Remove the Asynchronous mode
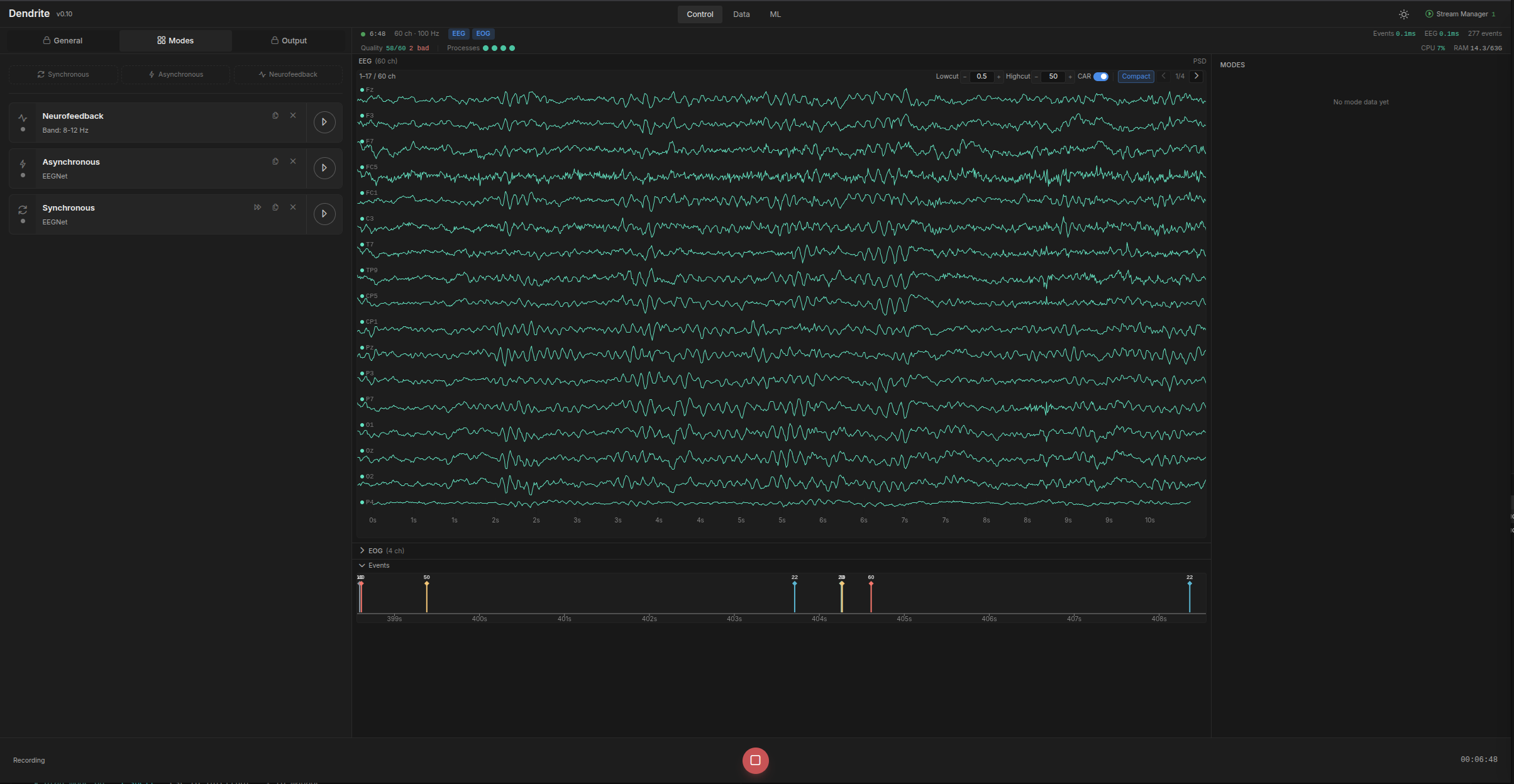Image resolution: width=1514 pixels, height=784 pixels. [x=293, y=162]
